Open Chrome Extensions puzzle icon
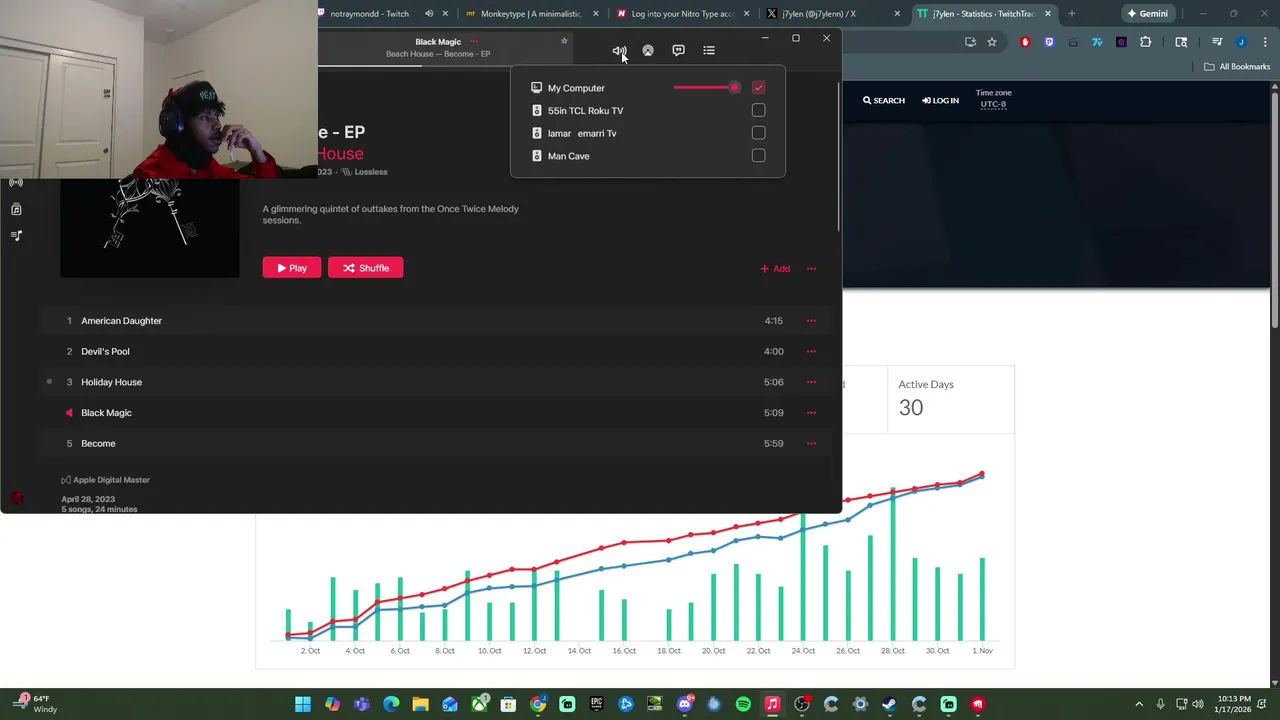Image resolution: width=1280 pixels, height=720 pixels. pyautogui.click(x=1145, y=42)
